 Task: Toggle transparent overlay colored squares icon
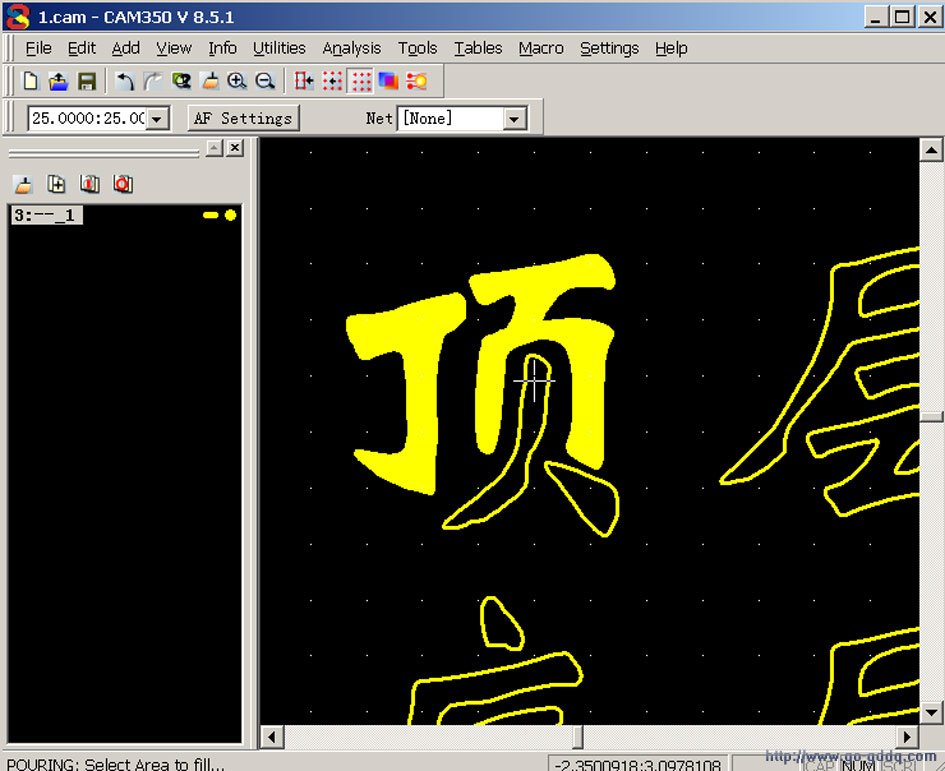click(x=388, y=81)
